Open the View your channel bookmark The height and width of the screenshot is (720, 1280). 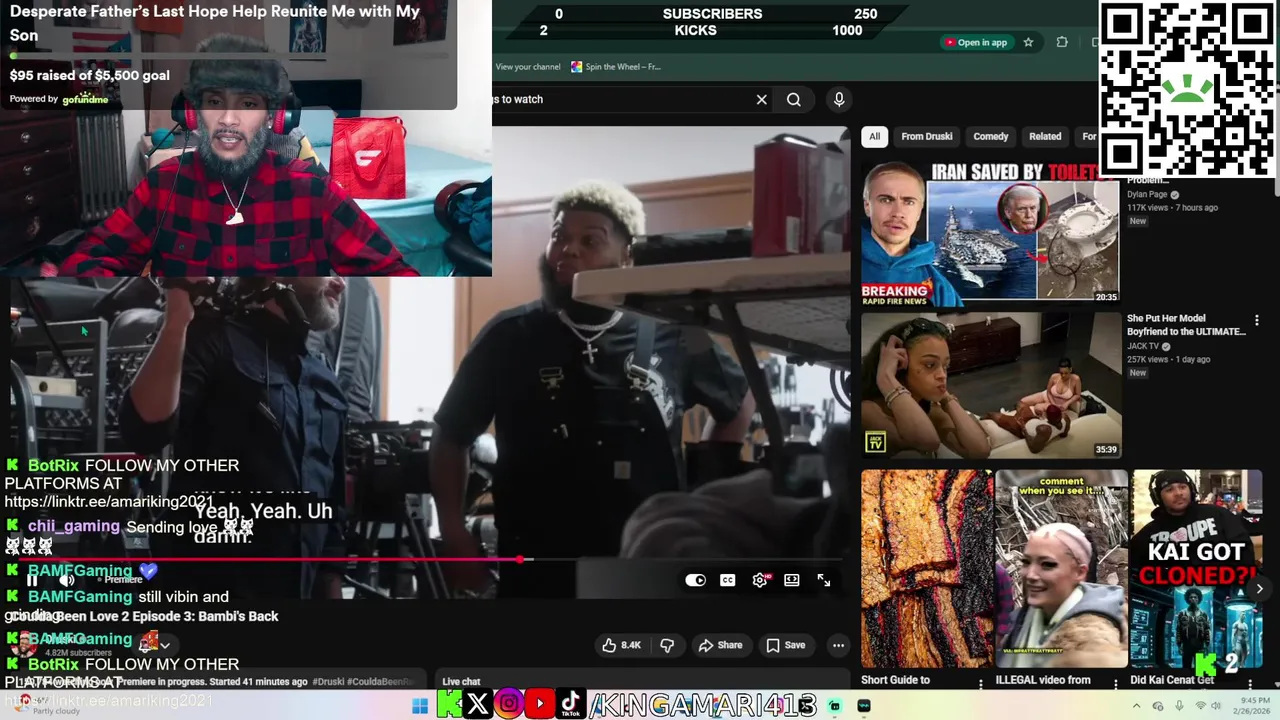(528, 67)
